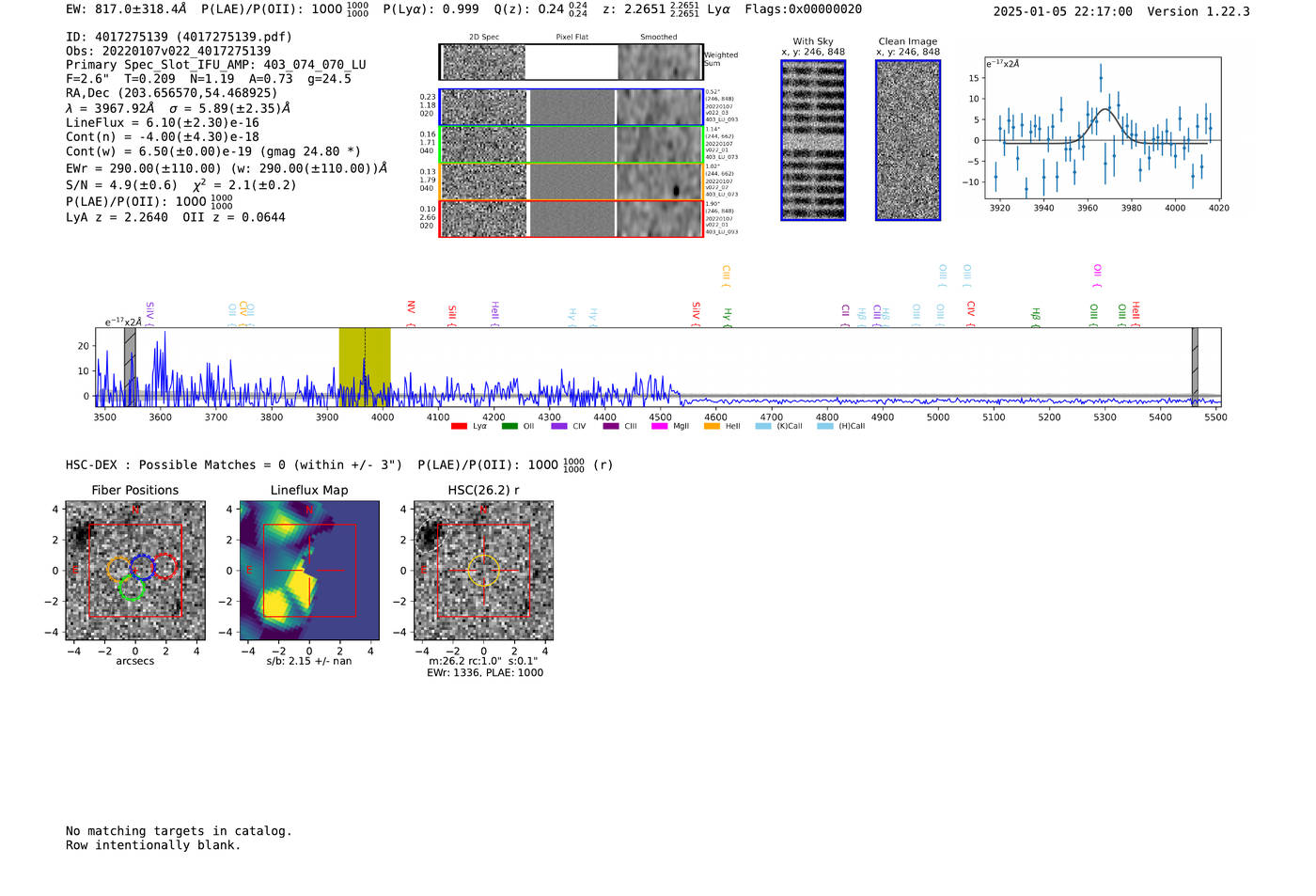Image resolution: width=1316 pixels, height=896 pixels.
Task: Click the 'Version 1.22.3' label
Action: pos(1199,11)
